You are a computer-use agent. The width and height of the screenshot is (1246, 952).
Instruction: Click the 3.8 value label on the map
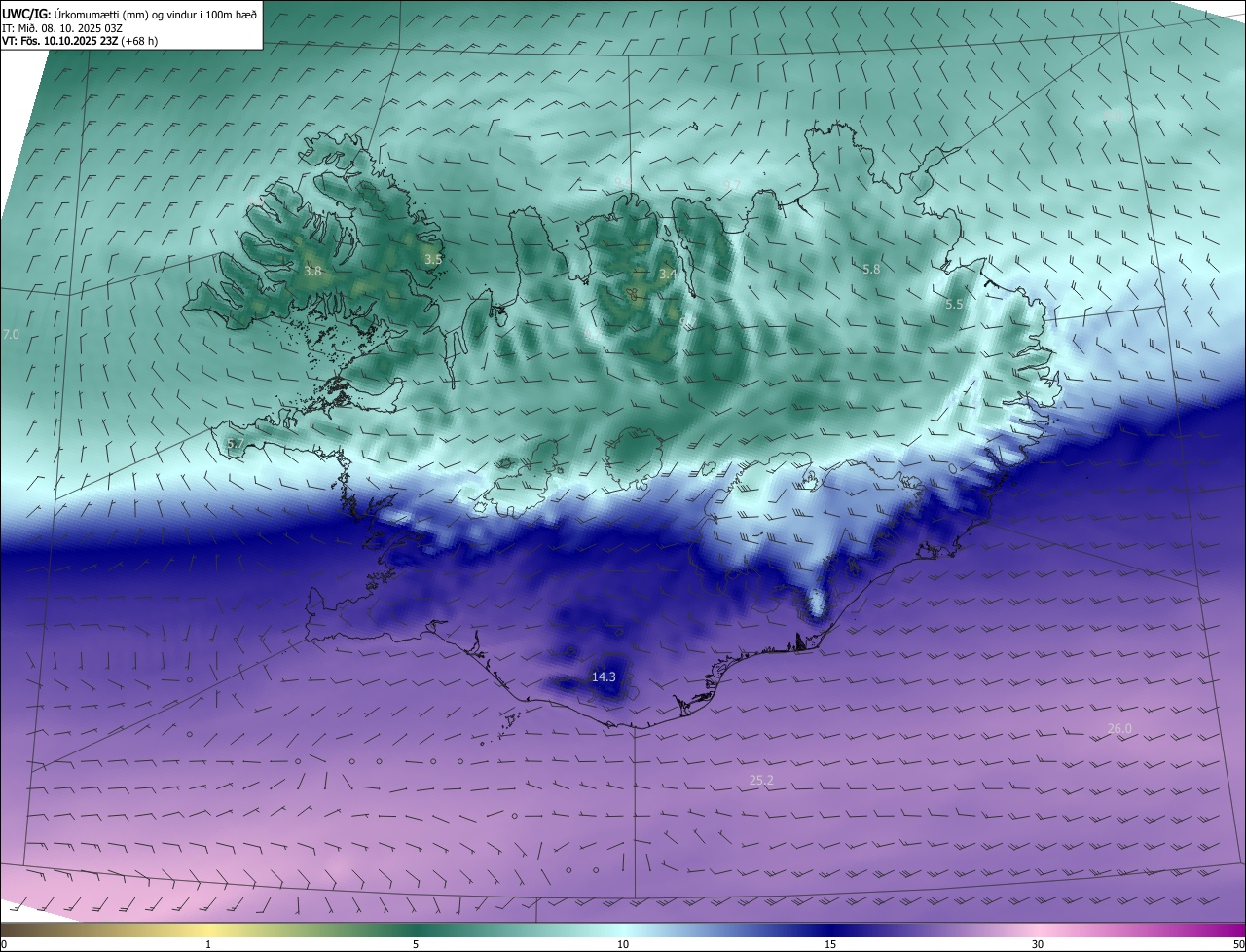(312, 272)
